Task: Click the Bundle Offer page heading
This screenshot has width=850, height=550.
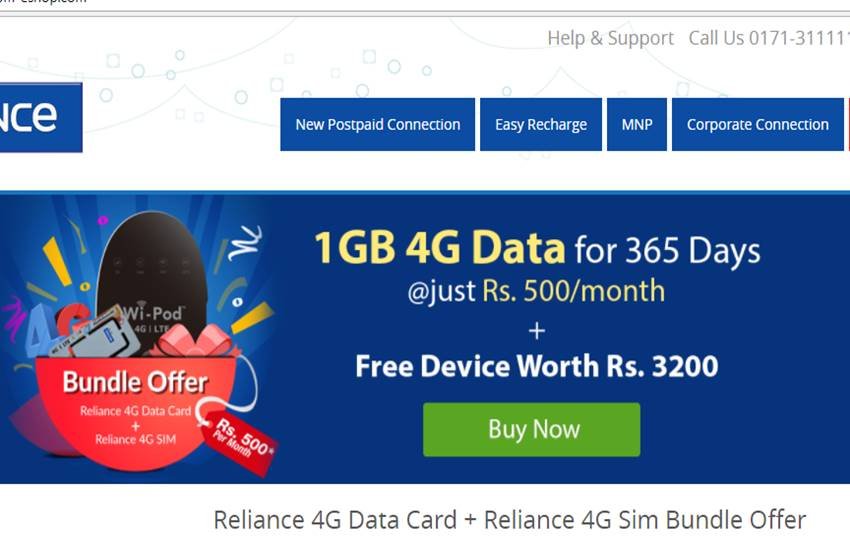Action: pos(510,520)
